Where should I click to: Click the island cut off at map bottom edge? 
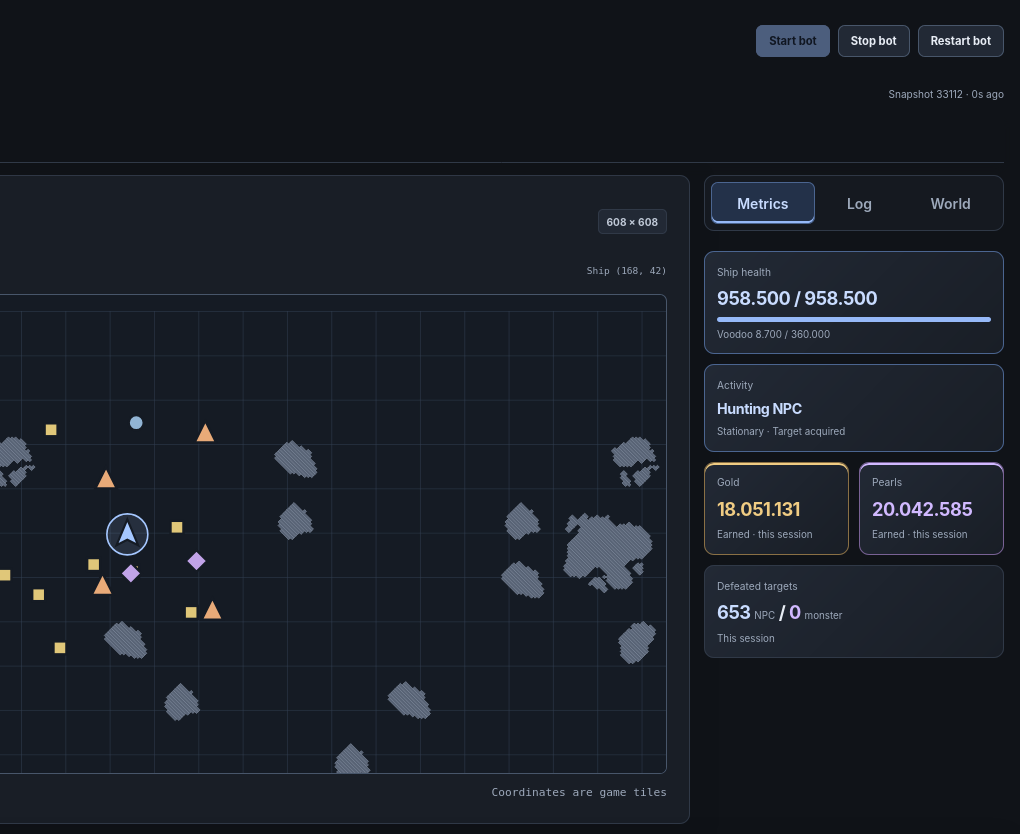[352, 759]
